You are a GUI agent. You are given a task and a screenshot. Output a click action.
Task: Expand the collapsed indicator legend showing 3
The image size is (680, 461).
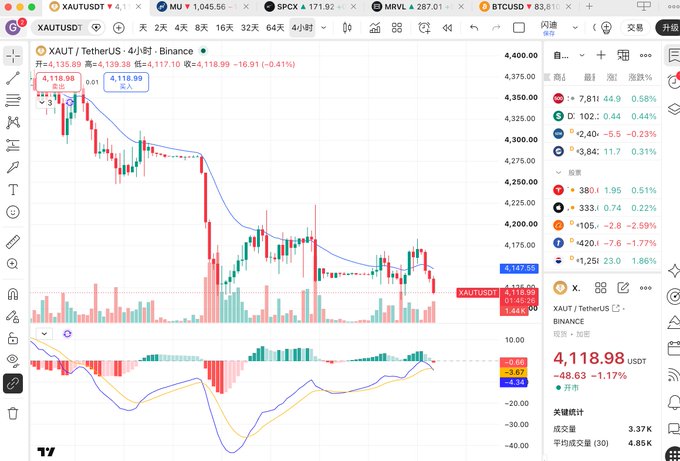(46, 103)
